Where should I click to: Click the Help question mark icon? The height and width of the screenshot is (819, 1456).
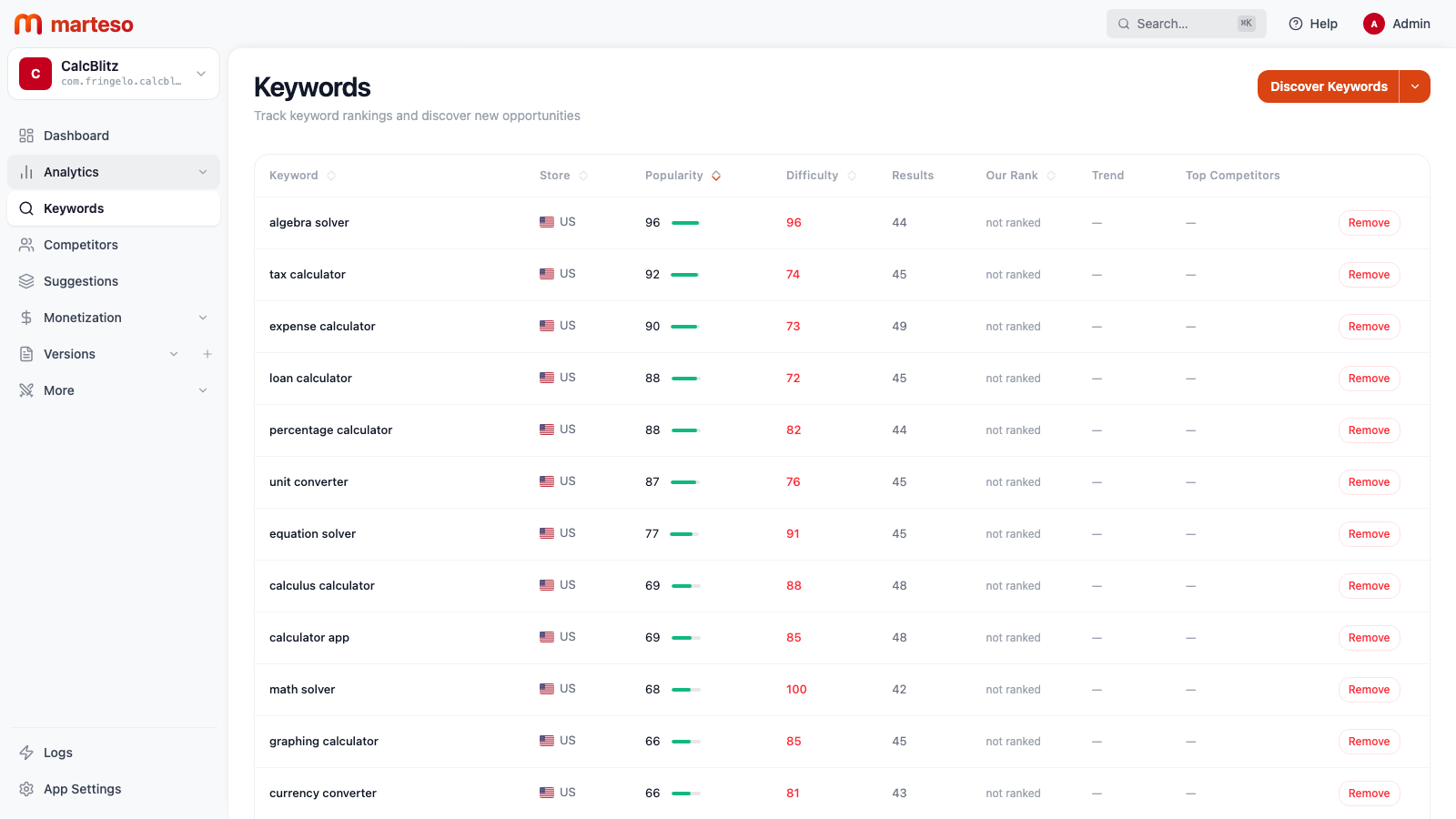coord(1296,24)
